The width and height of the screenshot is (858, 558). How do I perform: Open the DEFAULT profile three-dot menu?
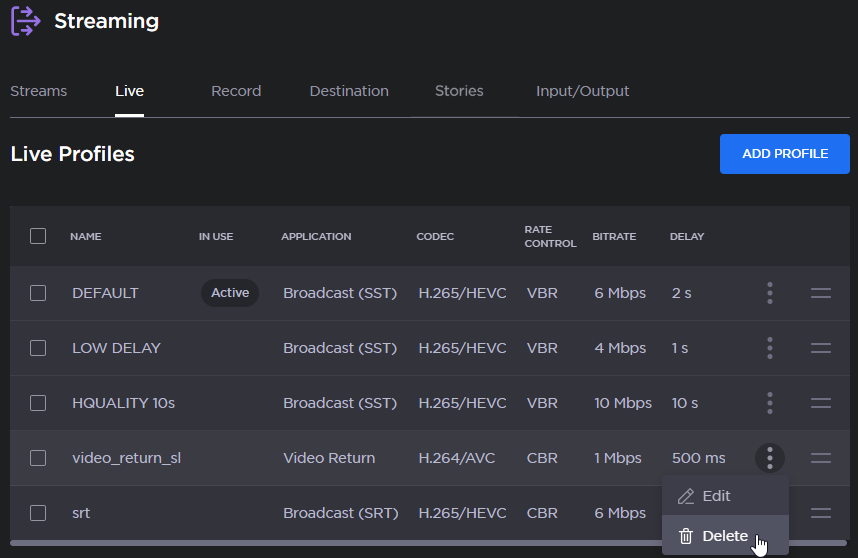(769, 293)
